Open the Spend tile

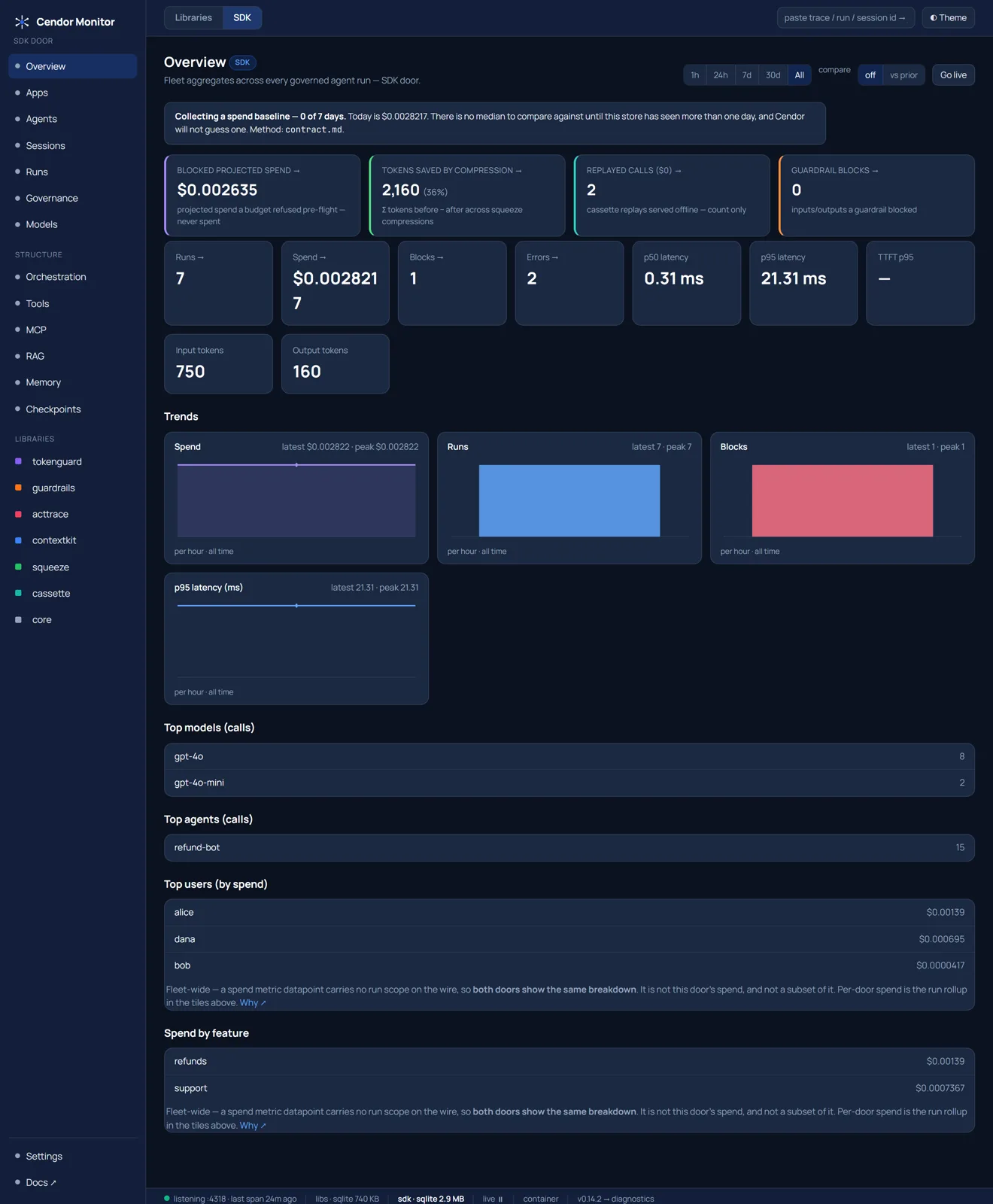pos(335,283)
